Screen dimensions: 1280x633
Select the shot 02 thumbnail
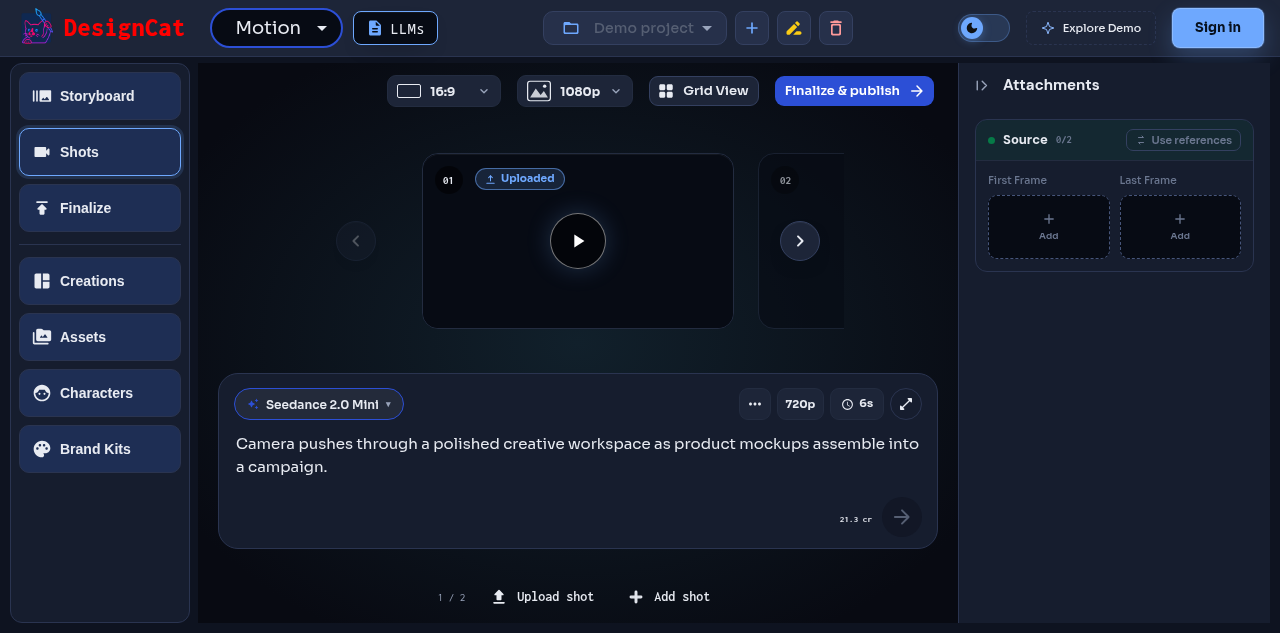pos(801,241)
